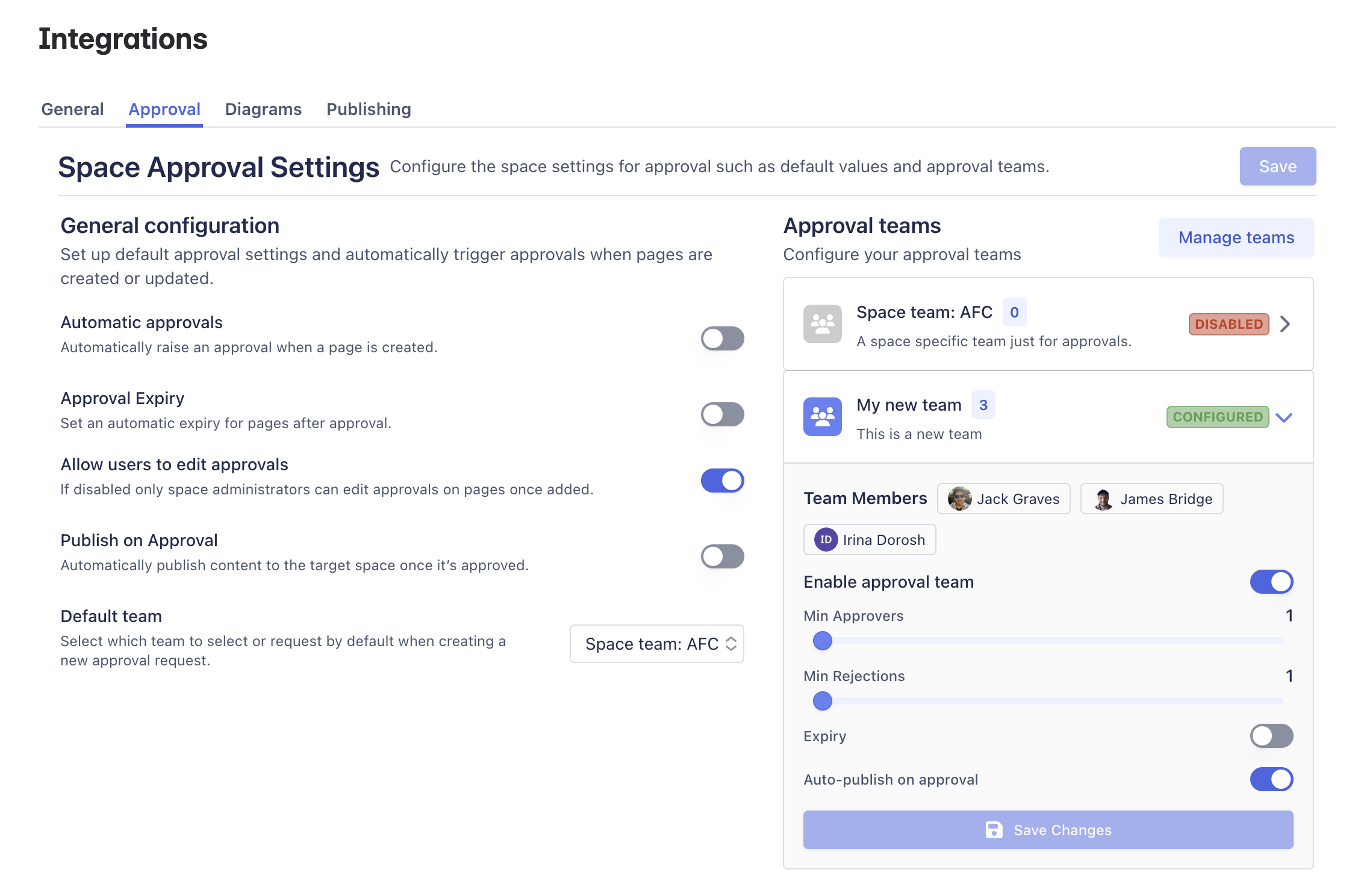
Task: Turn on the Approval Expiry switch
Action: tap(722, 414)
